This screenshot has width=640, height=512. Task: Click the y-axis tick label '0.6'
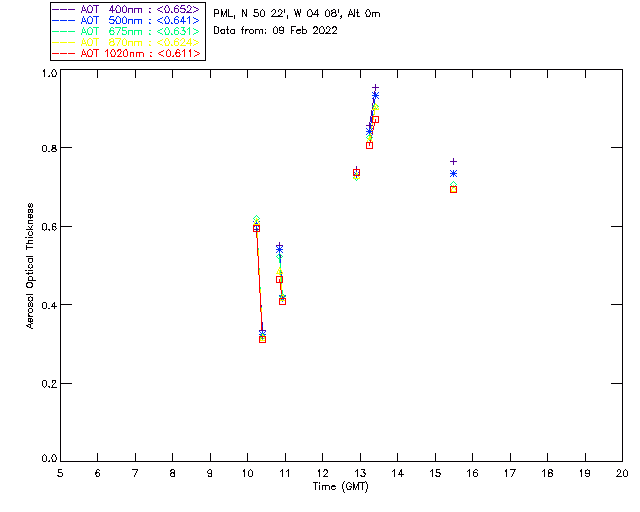pos(49,227)
